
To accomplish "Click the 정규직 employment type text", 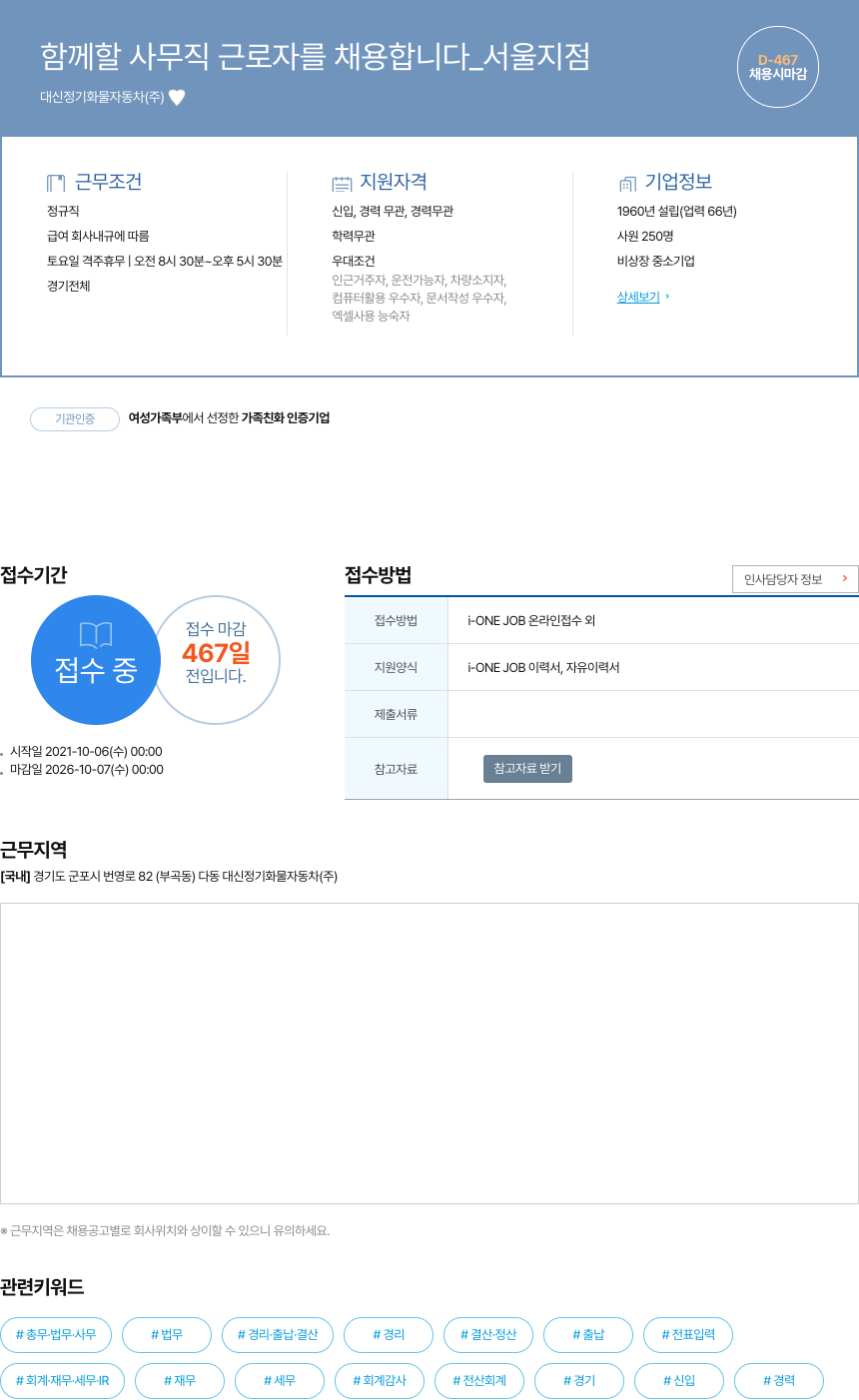I will tap(63, 211).
